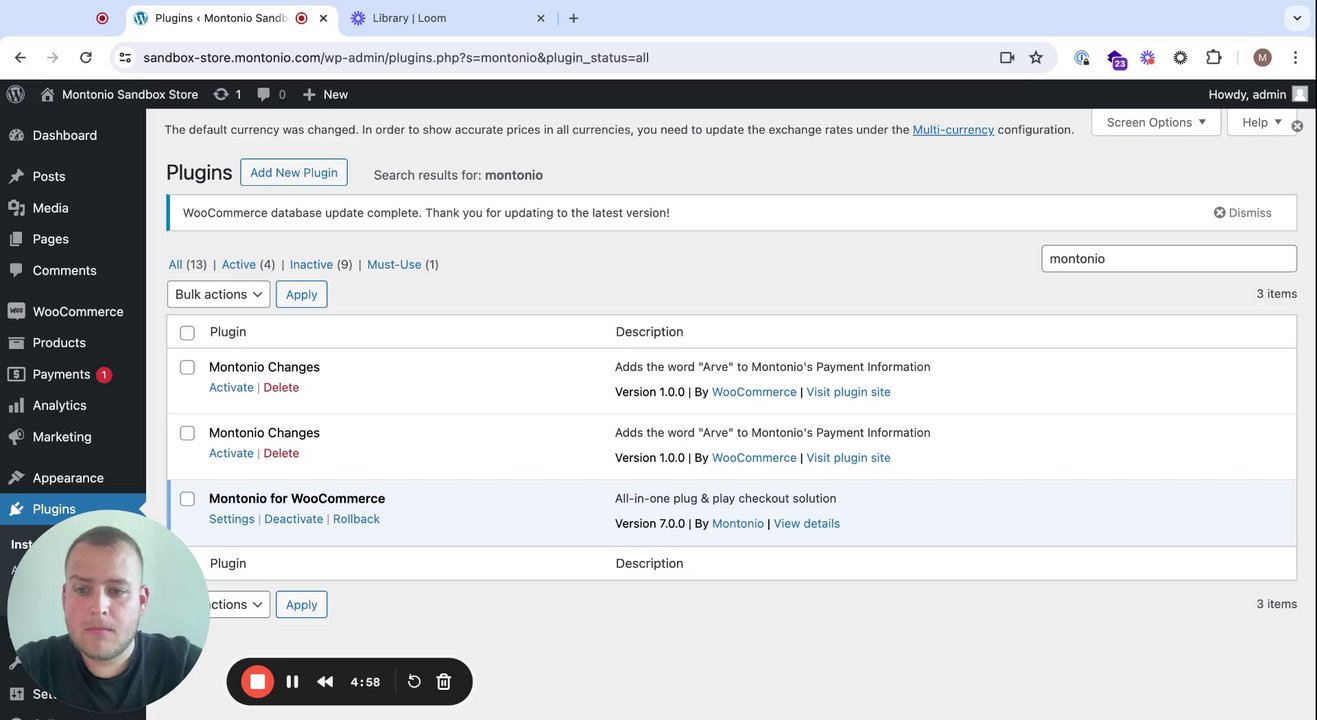Delete the recording with the trash icon
This screenshot has width=1317, height=720.
[x=444, y=682]
